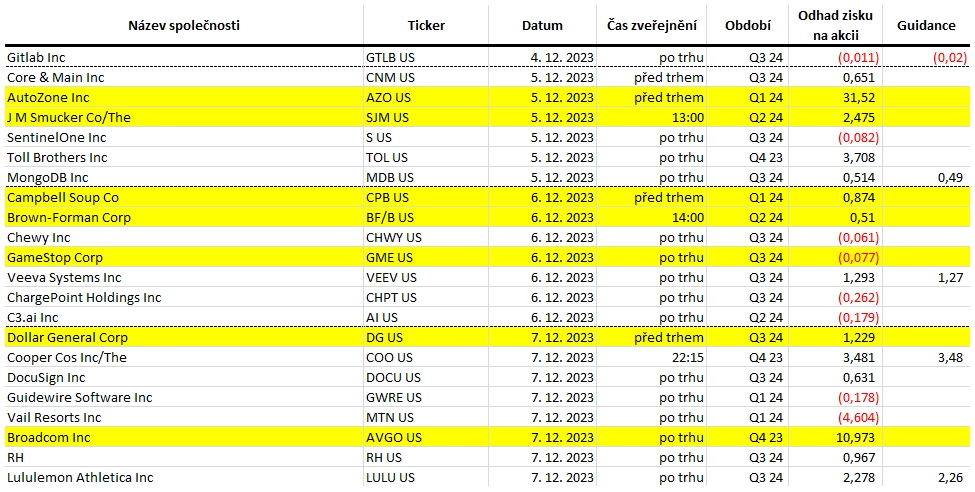Click the AutoZone Inc highlighted row name
This screenshot has width=975, height=492.
(x=48, y=98)
